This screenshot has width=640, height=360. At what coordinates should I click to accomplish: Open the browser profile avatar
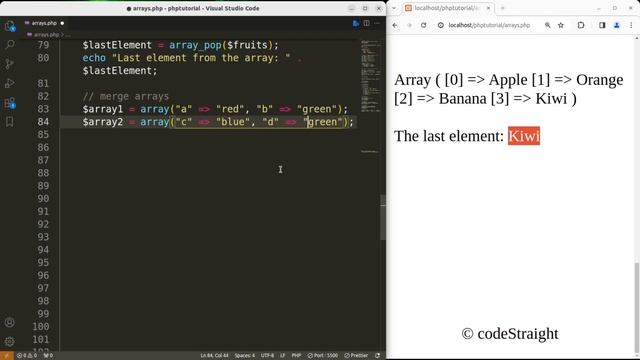pyautogui.click(x=617, y=25)
